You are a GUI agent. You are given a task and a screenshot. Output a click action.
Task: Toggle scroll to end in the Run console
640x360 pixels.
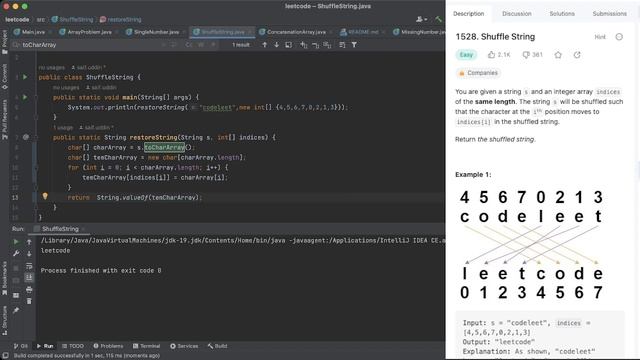(29, 278)
